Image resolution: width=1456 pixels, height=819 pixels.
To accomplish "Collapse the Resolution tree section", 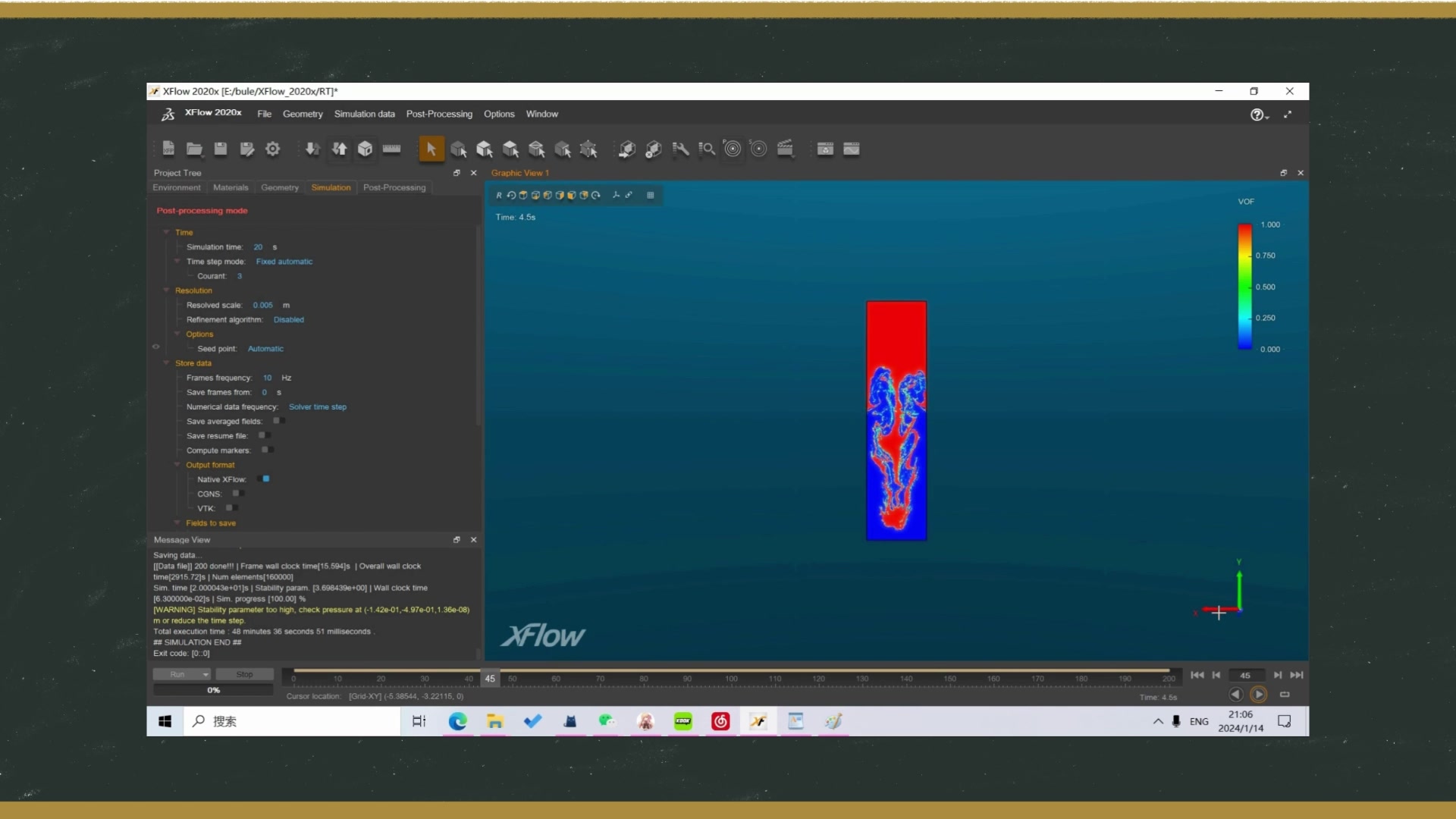I will point(166,290).
